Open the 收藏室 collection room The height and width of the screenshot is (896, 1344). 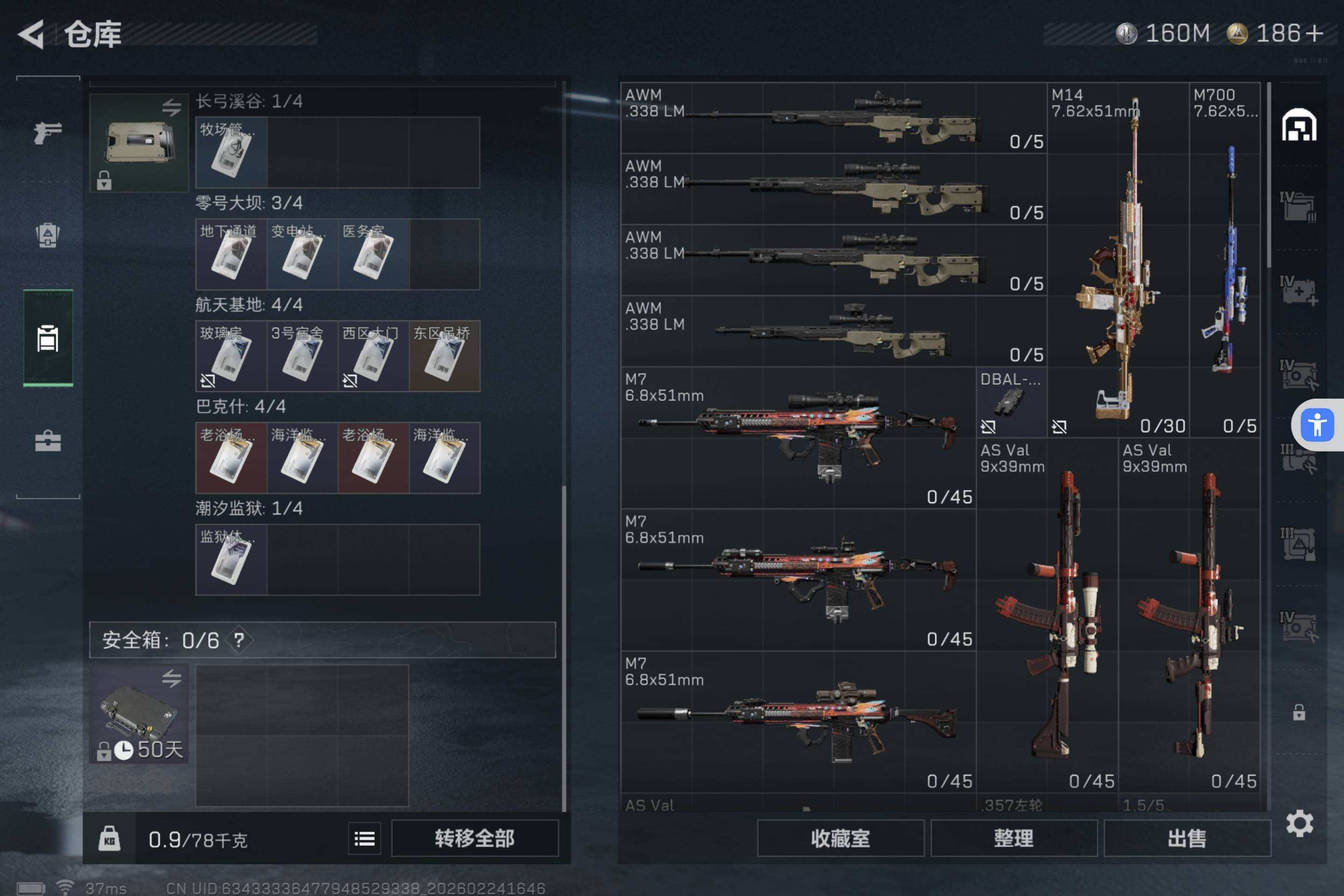(x=840, y=838)
